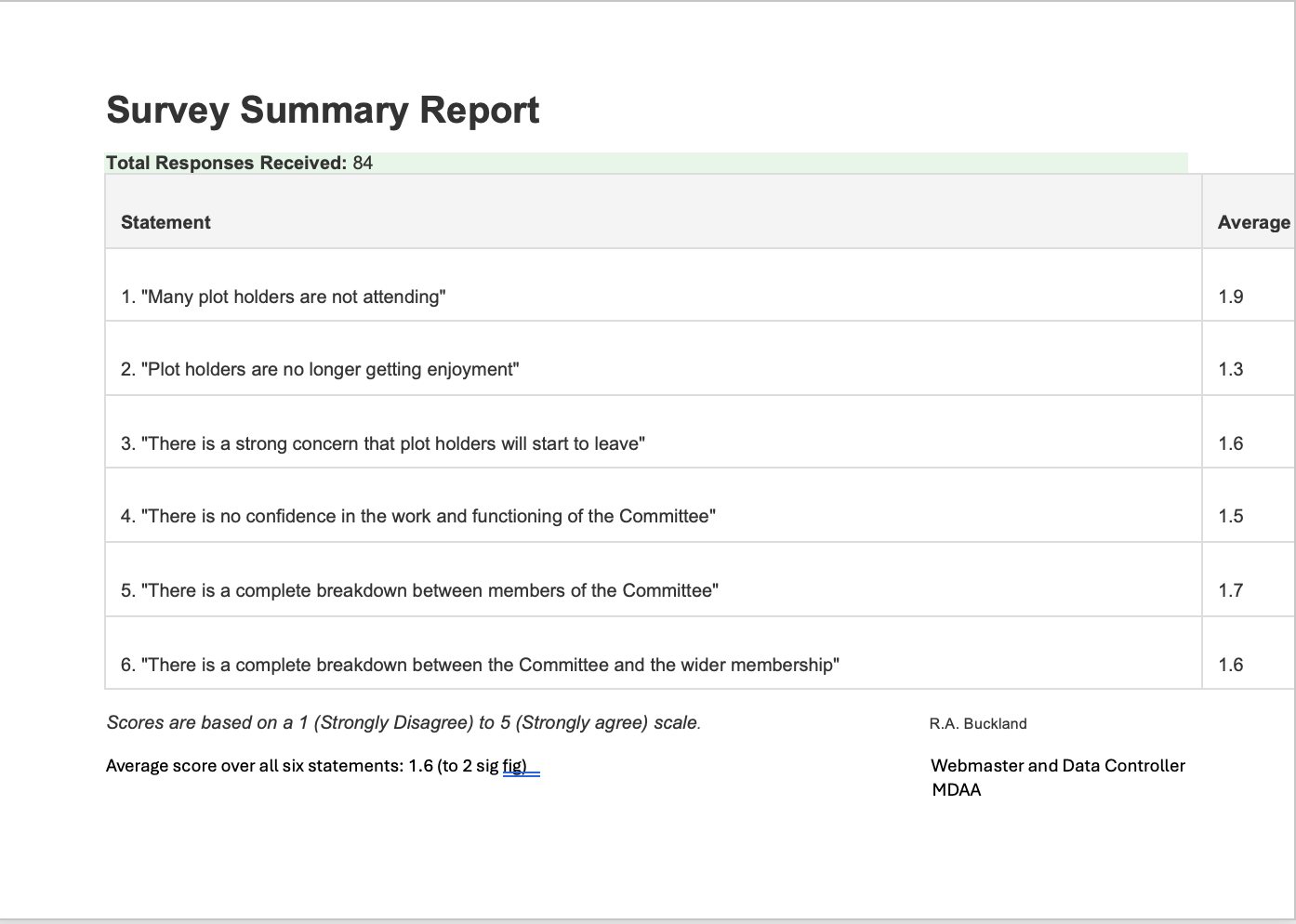1296x924 pixels.
Task: Select the scores scale explanation text
Action: (403, 722)
